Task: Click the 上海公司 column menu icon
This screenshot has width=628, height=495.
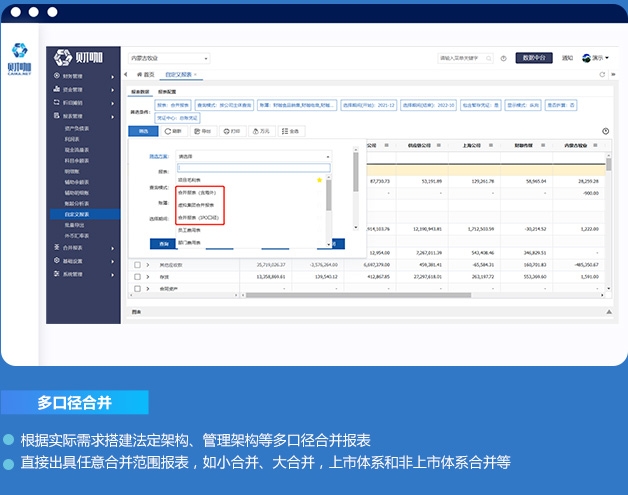Action: coord(491,145)
